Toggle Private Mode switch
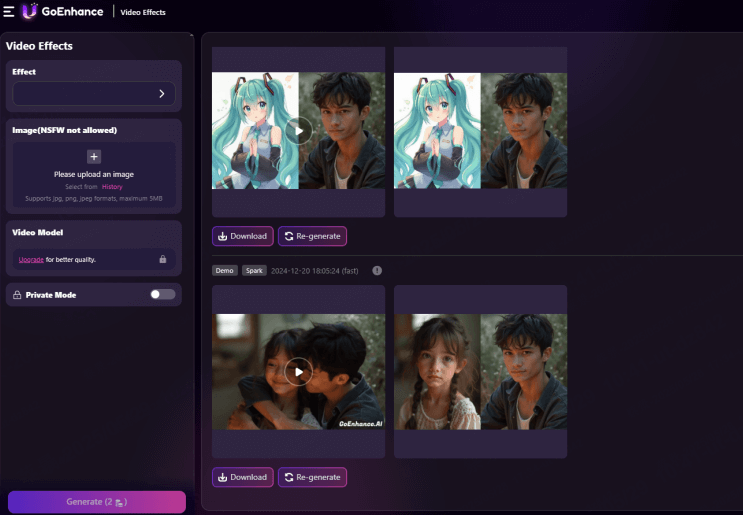 163,295
